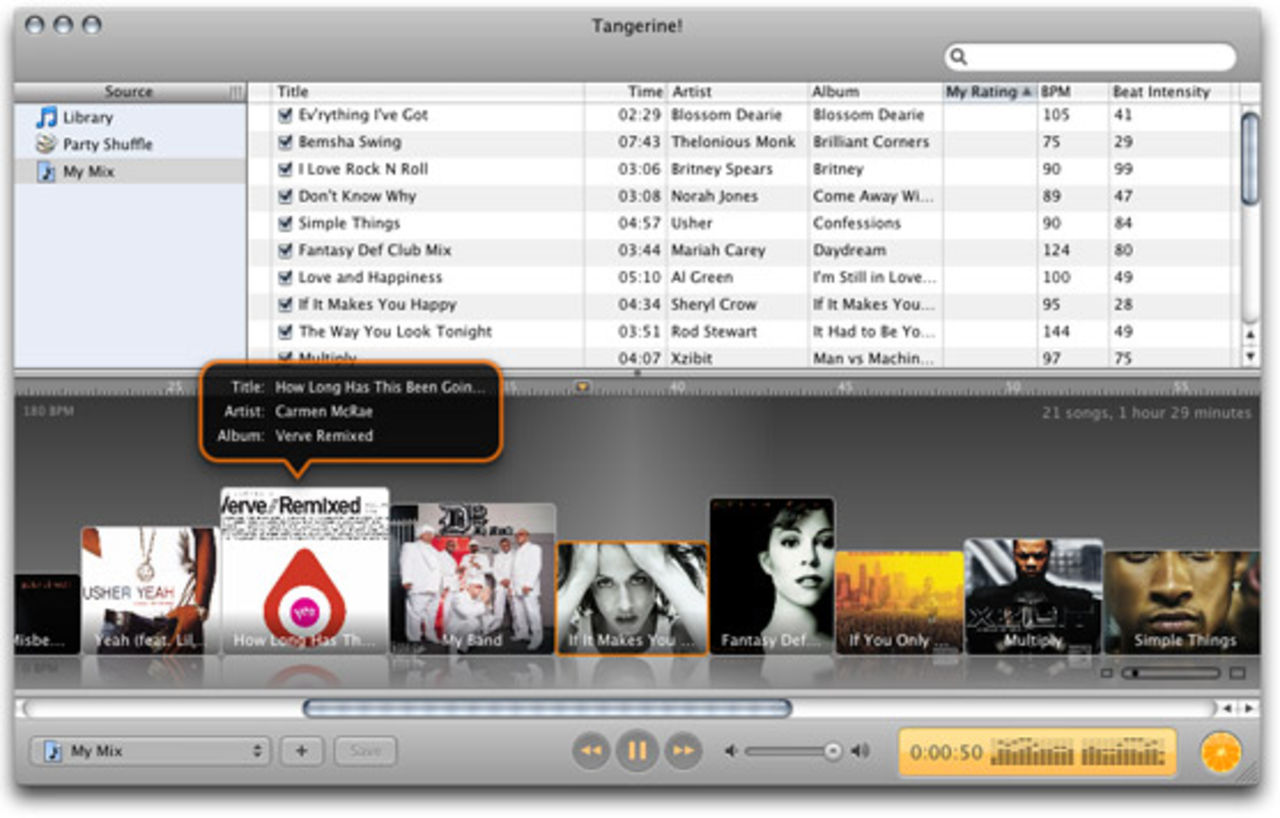The height and width of the screenshot is (818, 1280).
Task: Click the magnifying glass in the search field
Action: coord(957,57)
